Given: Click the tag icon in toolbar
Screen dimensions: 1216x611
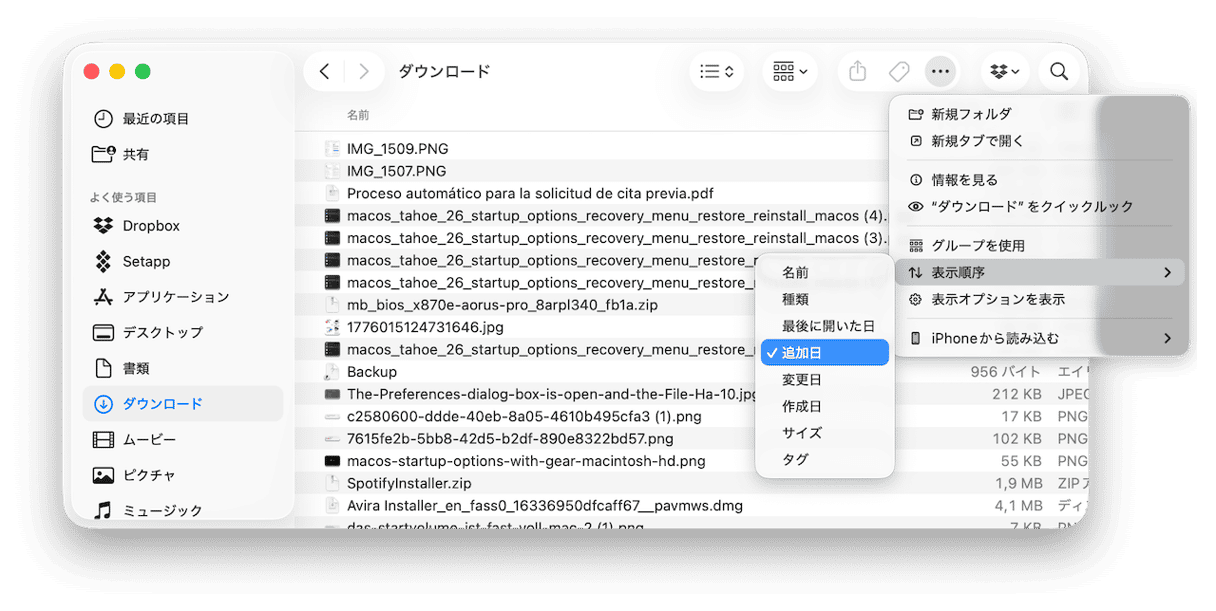Looking at the screenshot, I should tap(899, 72).
